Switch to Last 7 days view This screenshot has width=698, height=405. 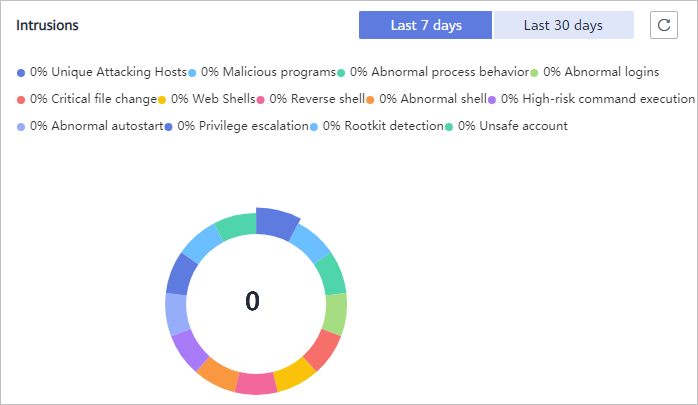pos(426,25)
